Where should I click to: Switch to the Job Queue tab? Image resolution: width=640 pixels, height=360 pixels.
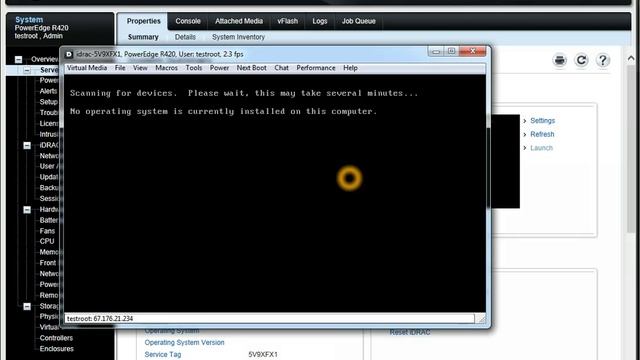click(x=358, y=21)
